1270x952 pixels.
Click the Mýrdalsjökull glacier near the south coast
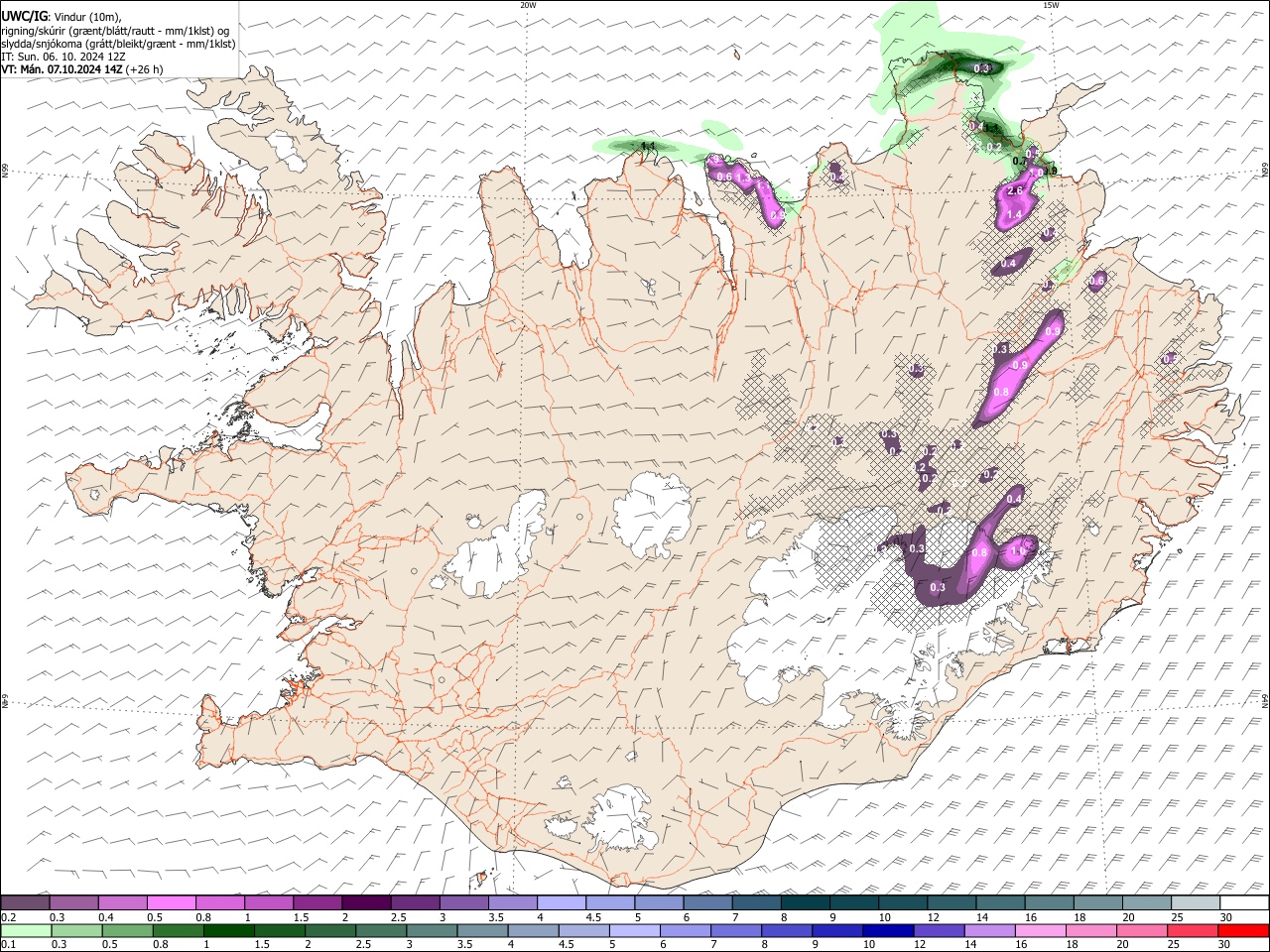[x=622, y=818]
